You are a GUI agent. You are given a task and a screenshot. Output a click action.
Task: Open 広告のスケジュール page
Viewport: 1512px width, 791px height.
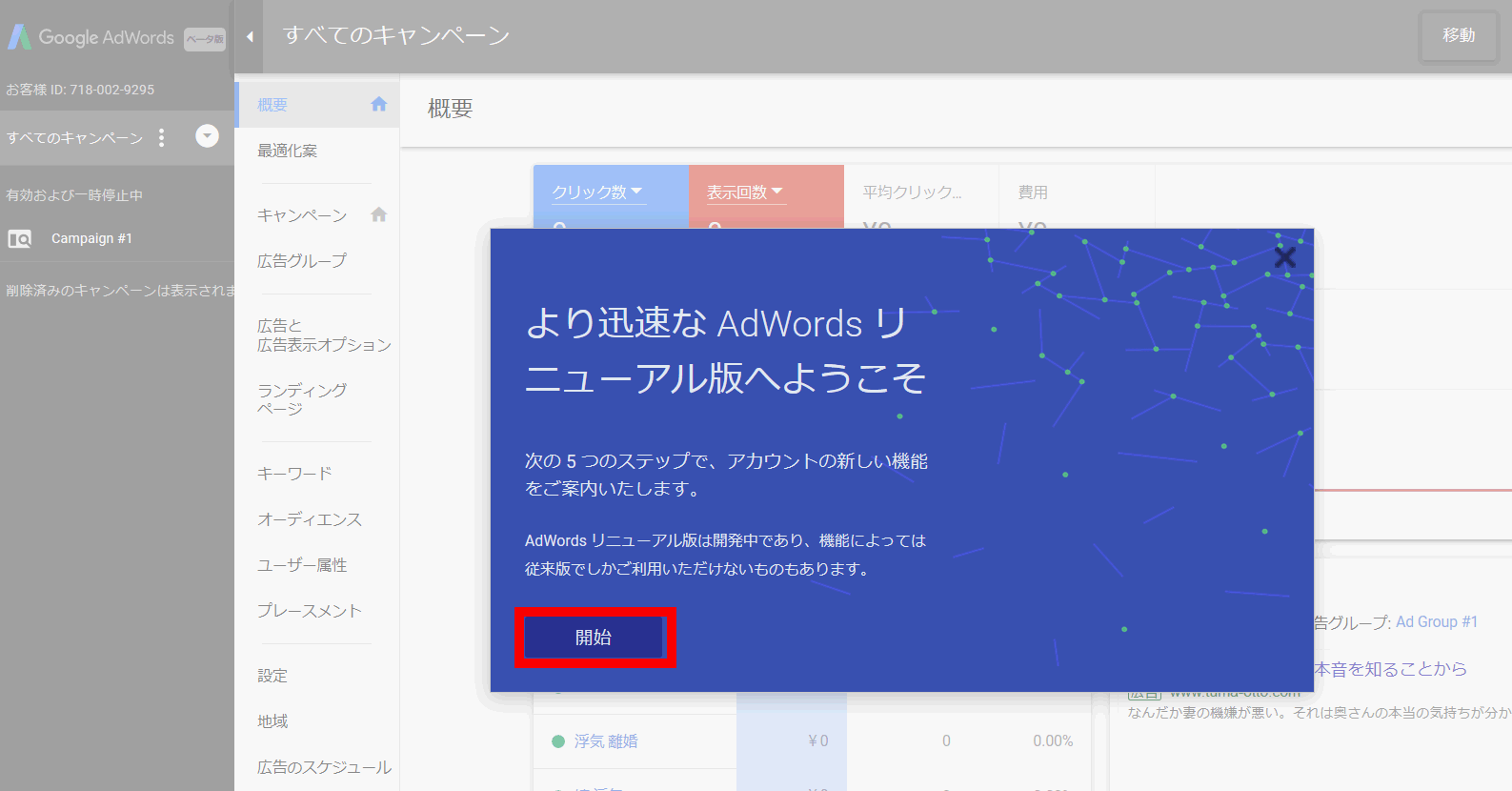324,767
